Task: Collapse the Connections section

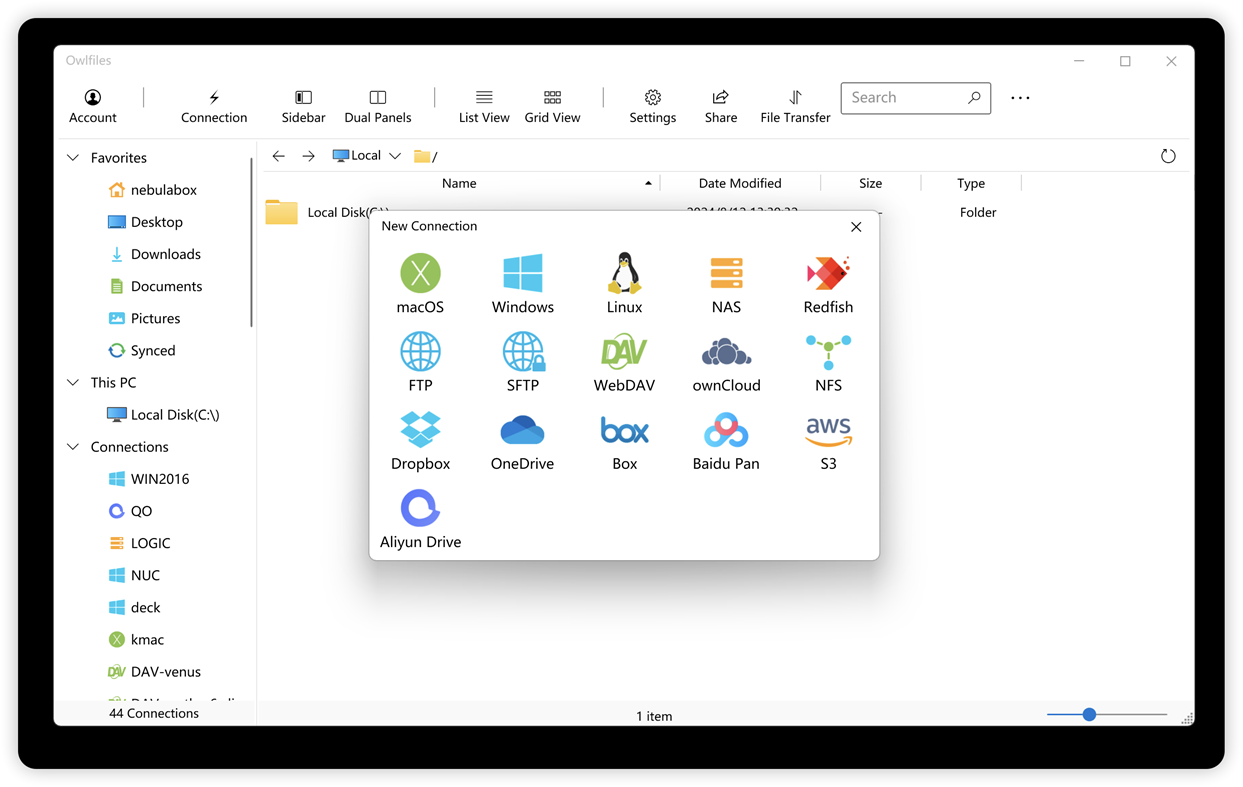Action: click(x=72, y=446)
